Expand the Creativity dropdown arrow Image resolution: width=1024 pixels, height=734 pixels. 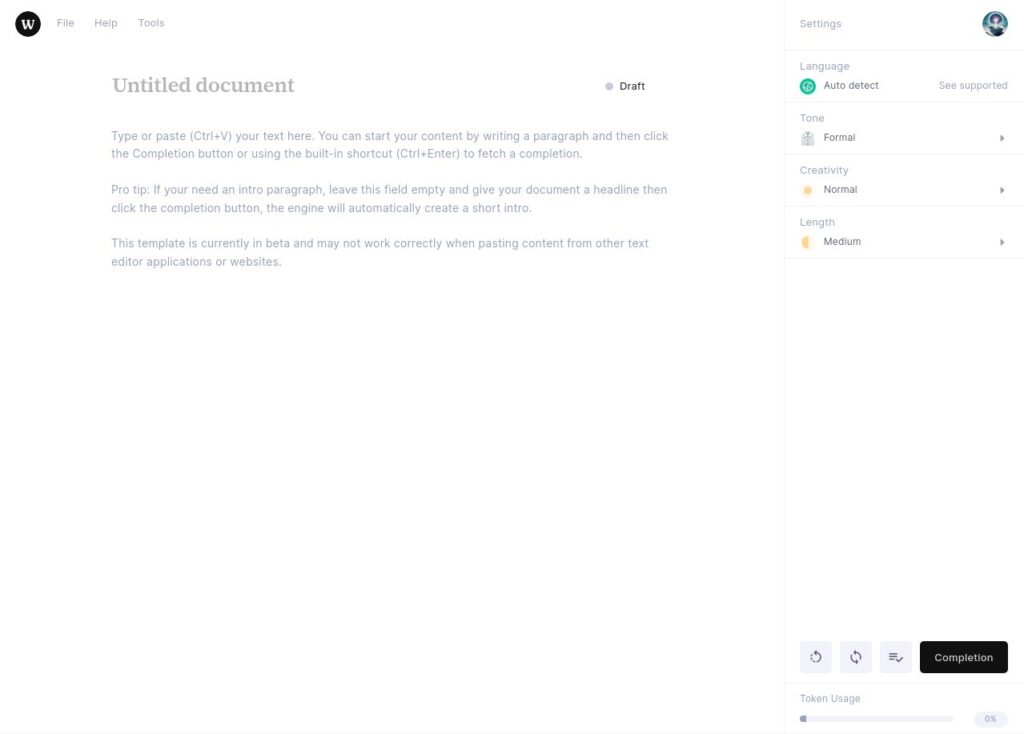click(x=1002, y=190)
